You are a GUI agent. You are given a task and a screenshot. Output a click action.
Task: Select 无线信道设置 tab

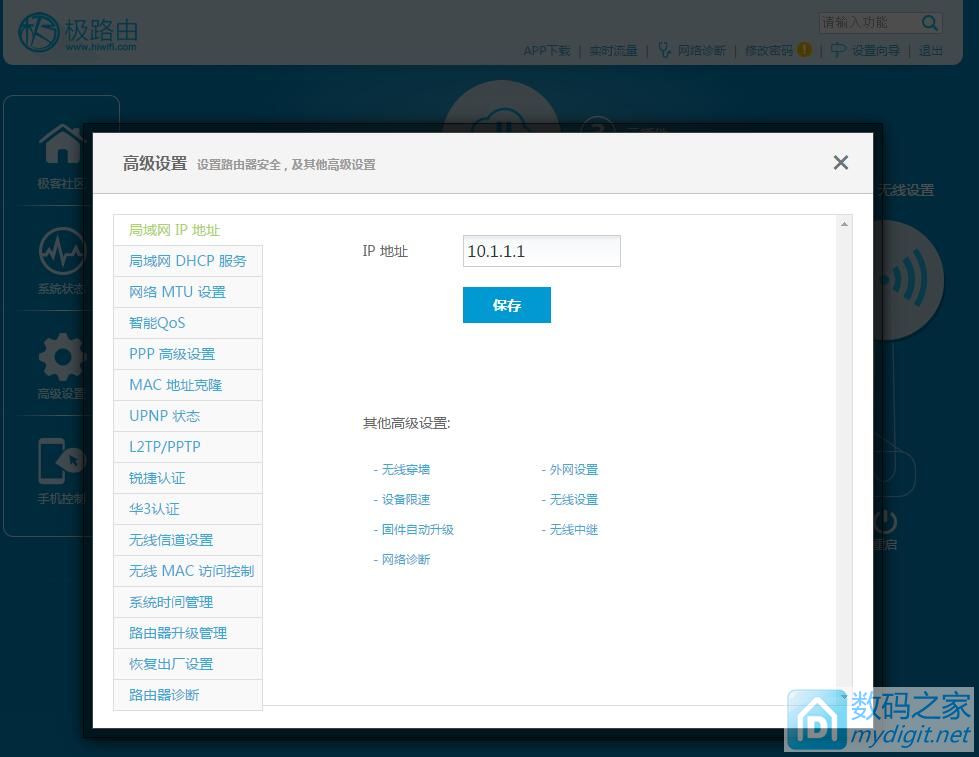click(188, 540)
